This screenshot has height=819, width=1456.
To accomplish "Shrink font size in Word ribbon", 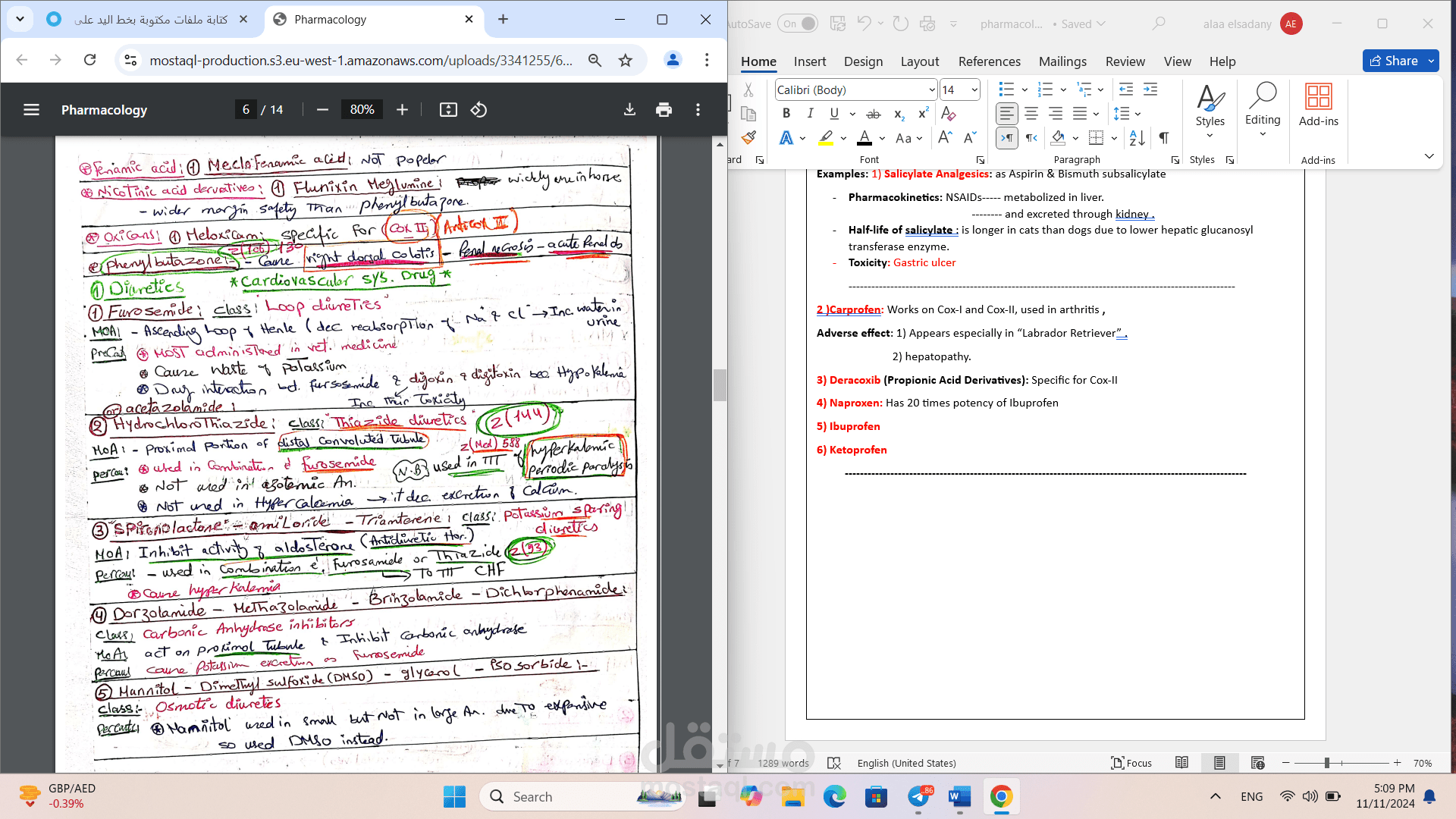I will pos(970,137).
